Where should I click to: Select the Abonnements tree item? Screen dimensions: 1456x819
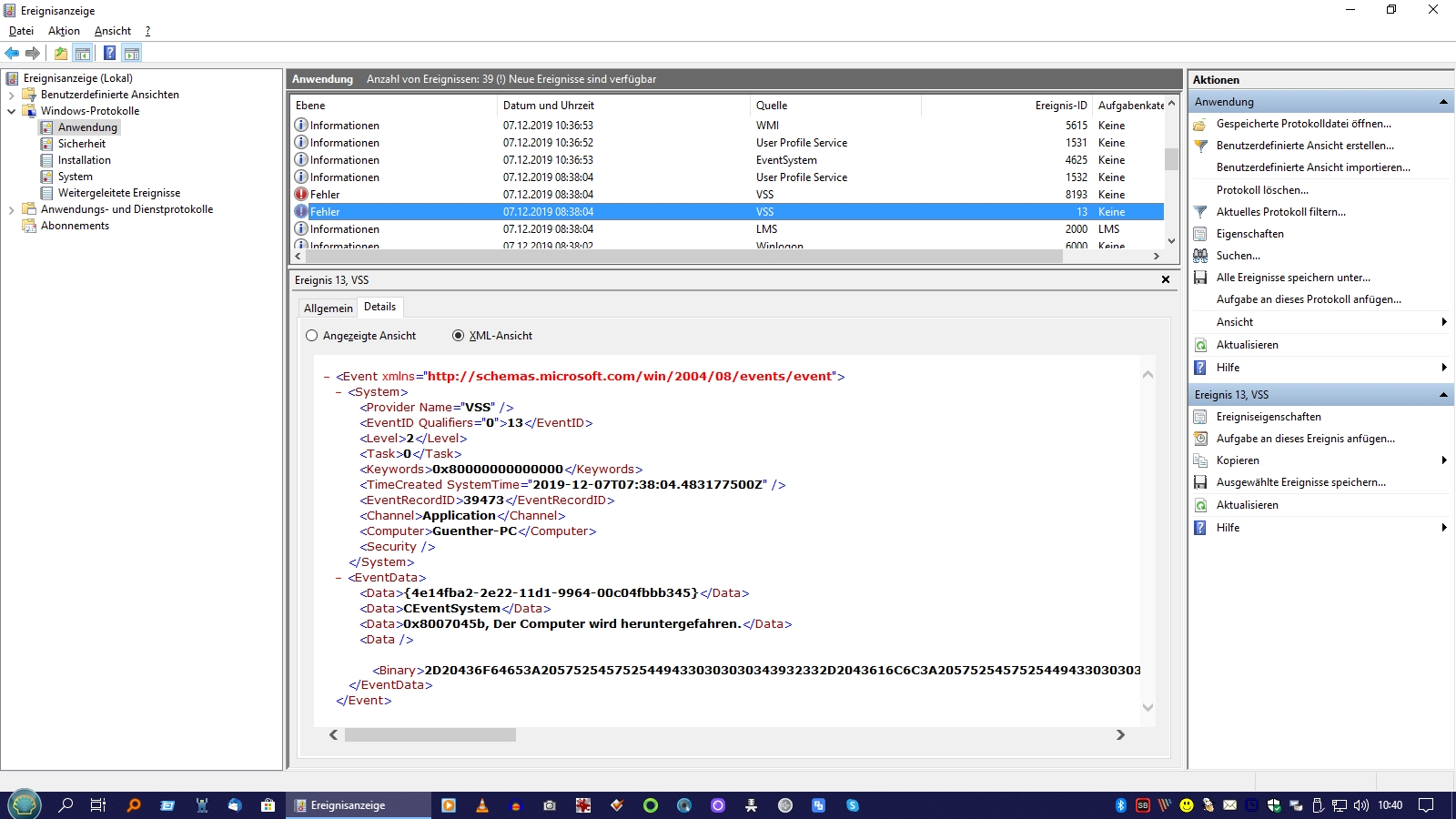(75, 226)
